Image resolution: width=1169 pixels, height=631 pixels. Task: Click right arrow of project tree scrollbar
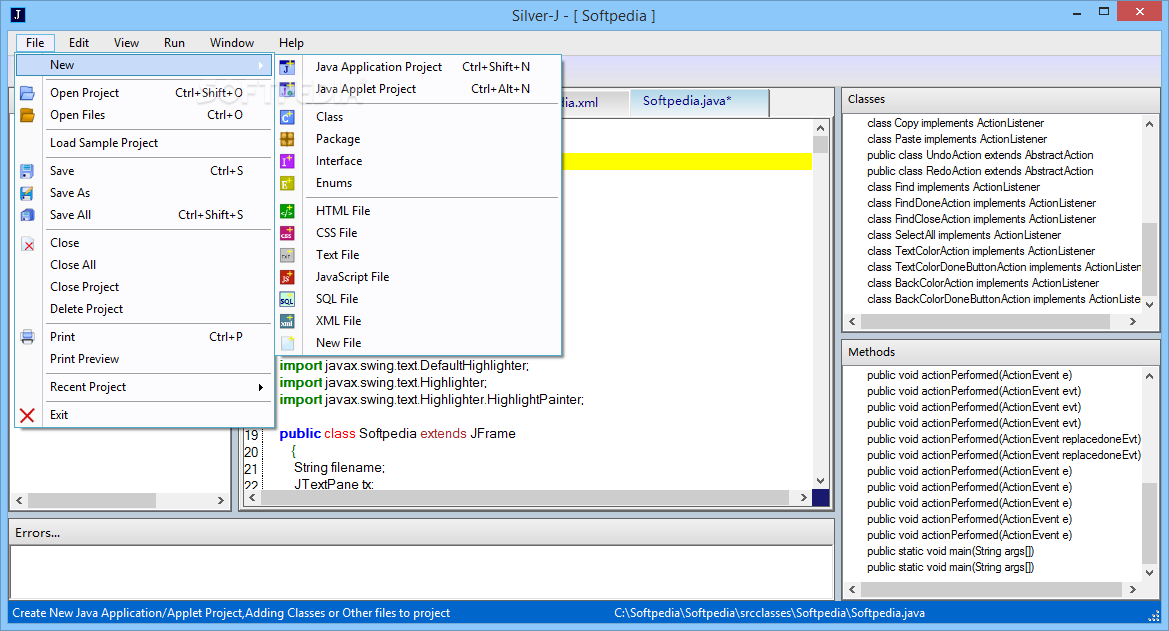coord(221,500)
